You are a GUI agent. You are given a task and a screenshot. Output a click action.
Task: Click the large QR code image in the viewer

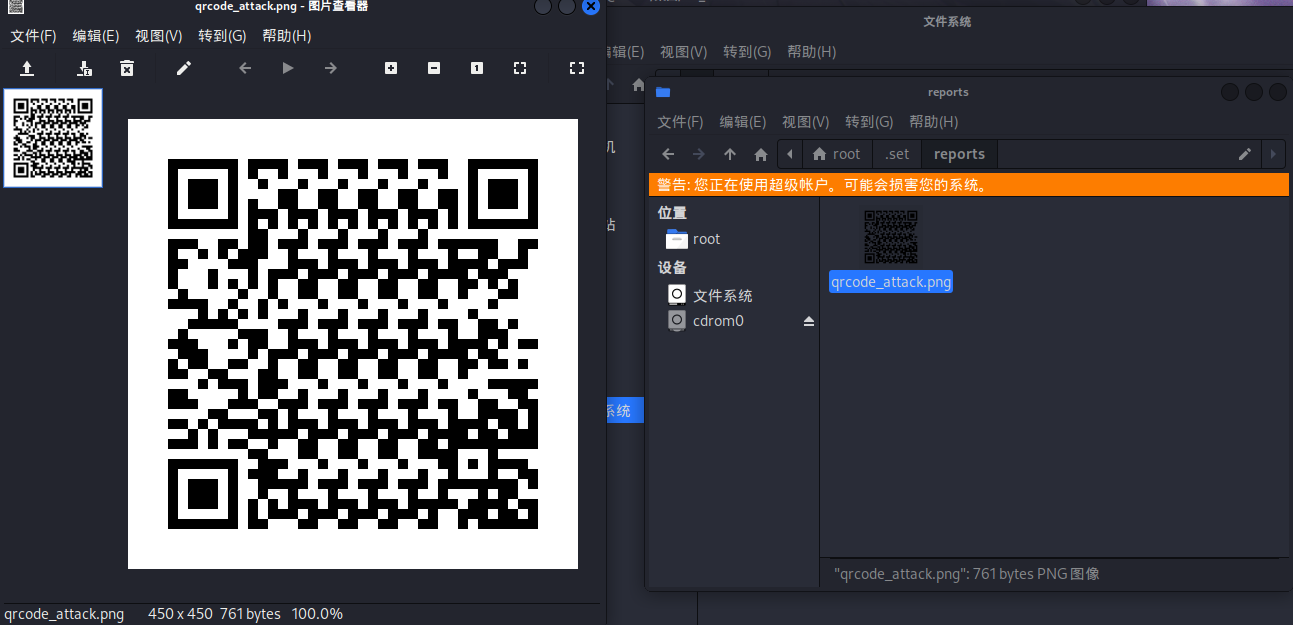pos(353,344)
